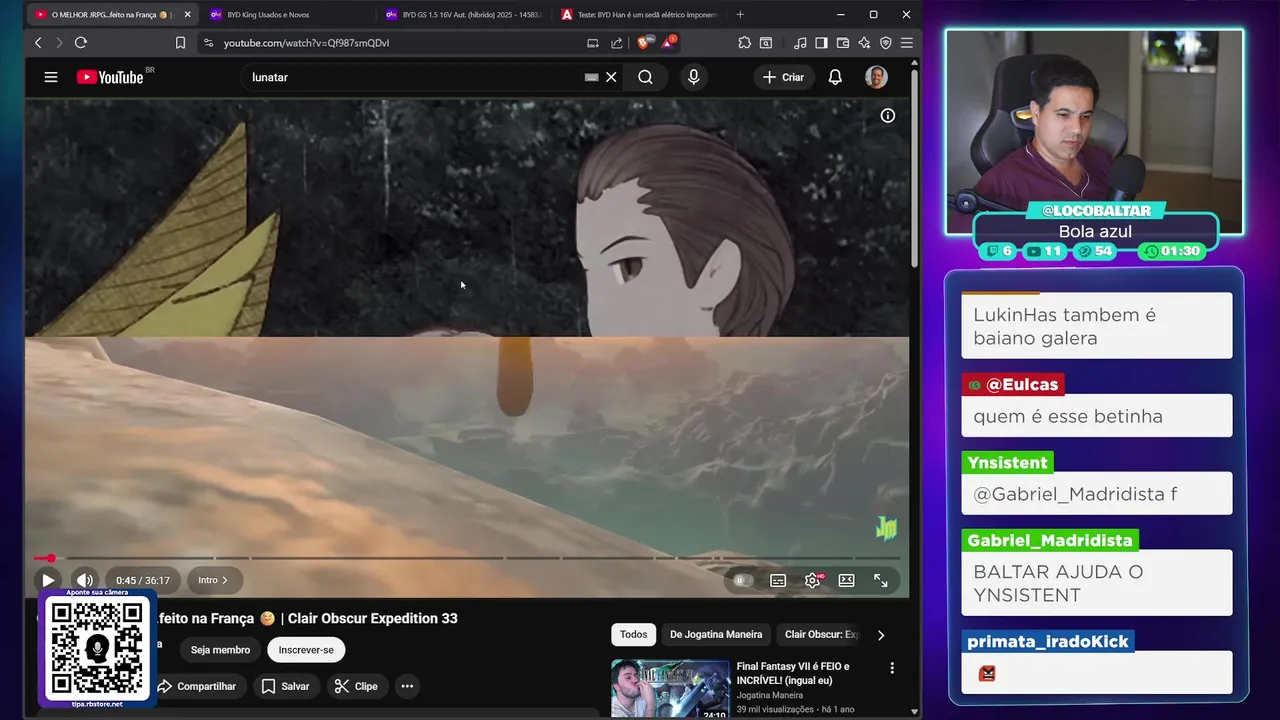
Task: Open Brave Wallet icon
Action: [x=843, y=43]
